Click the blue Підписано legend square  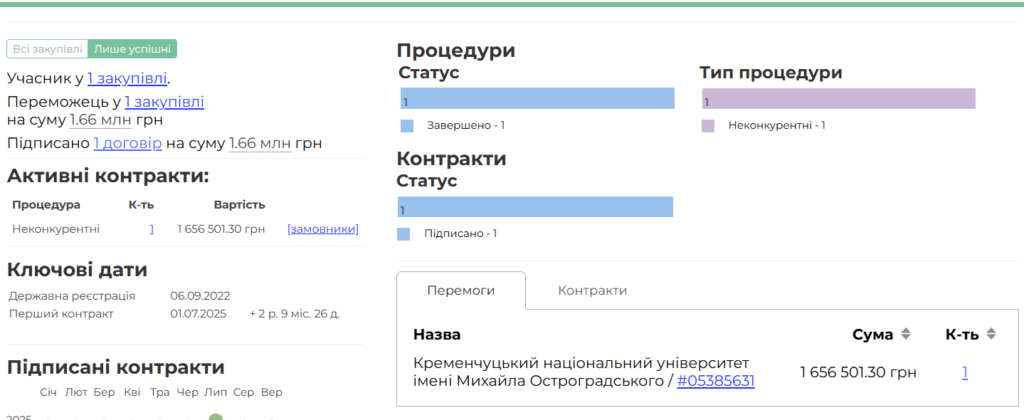pos(404,234)
